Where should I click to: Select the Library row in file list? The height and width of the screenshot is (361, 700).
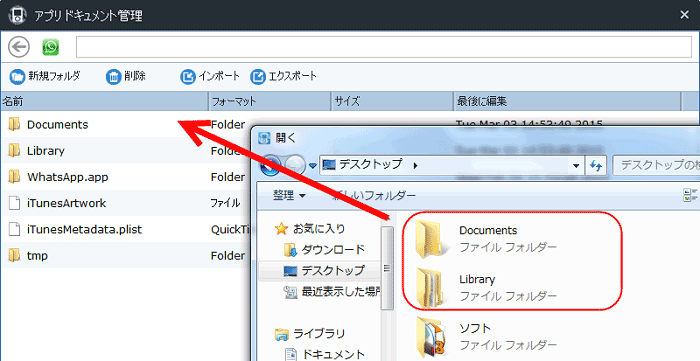125,151
